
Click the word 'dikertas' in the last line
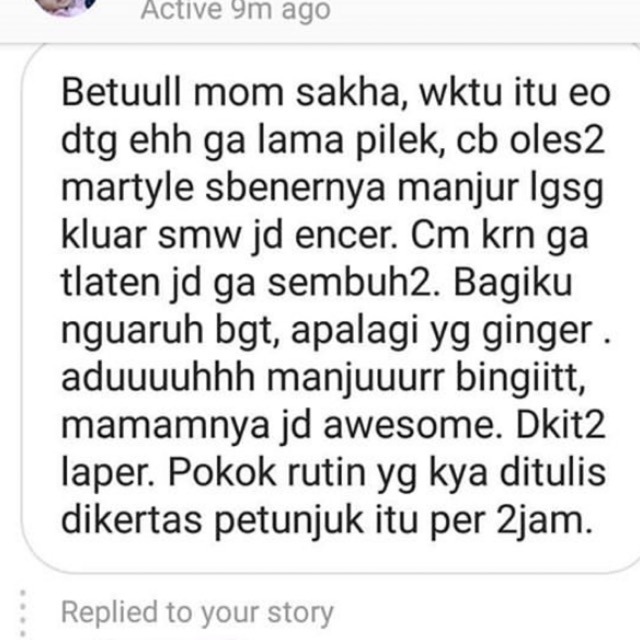pos(131,520)
